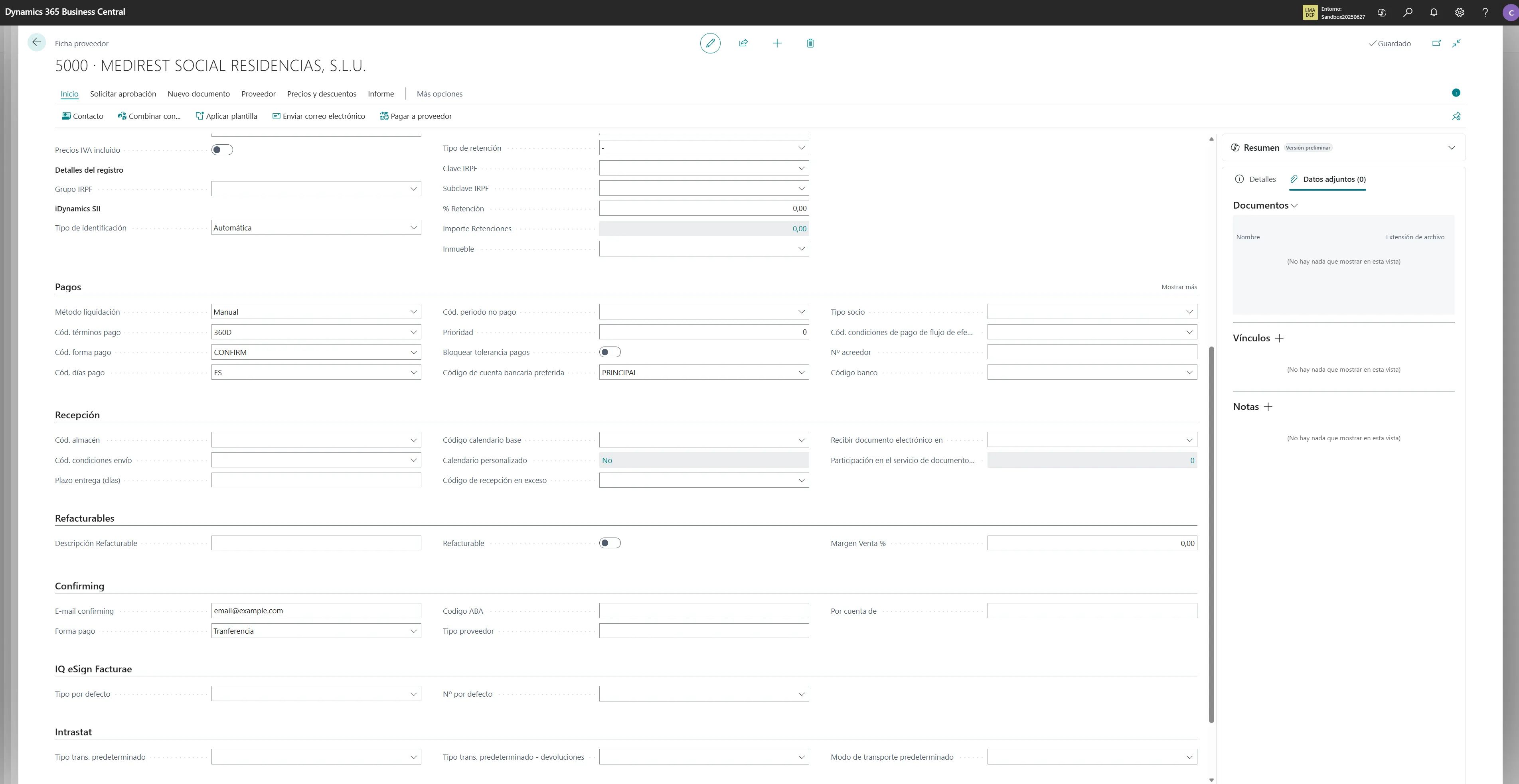Open Más opciones menu
1519x784 pixels.
(x=439, y=94)
